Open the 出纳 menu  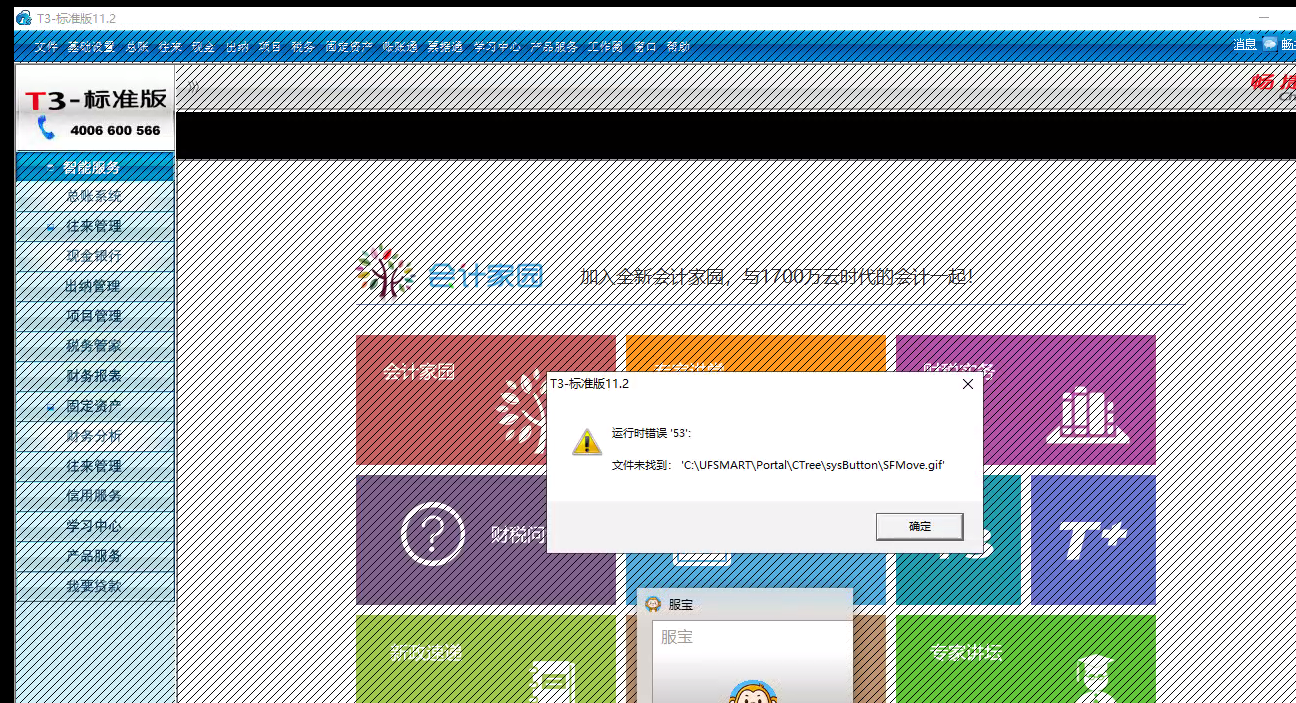click(237, 47)
